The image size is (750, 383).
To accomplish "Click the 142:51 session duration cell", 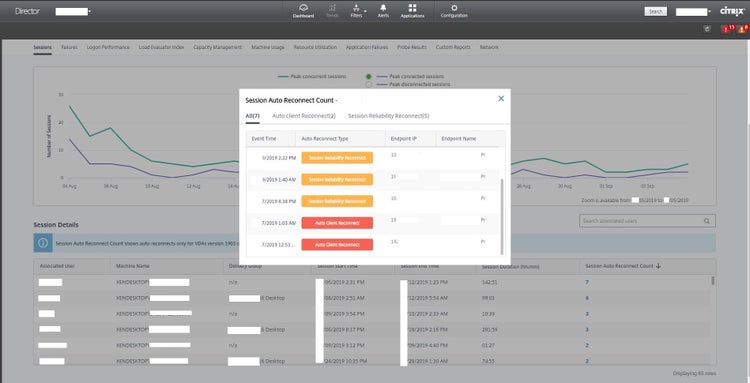I will [490, 282].
